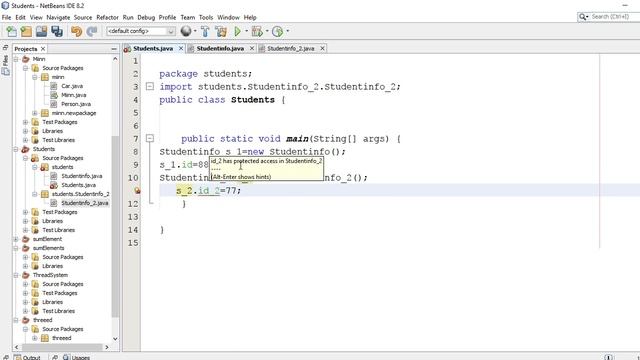The width and height of the screenshot is (640, 360).
Task: Close the Studentinfo.java editor tab
Action: pyautogui.click(x=252, y=49)
